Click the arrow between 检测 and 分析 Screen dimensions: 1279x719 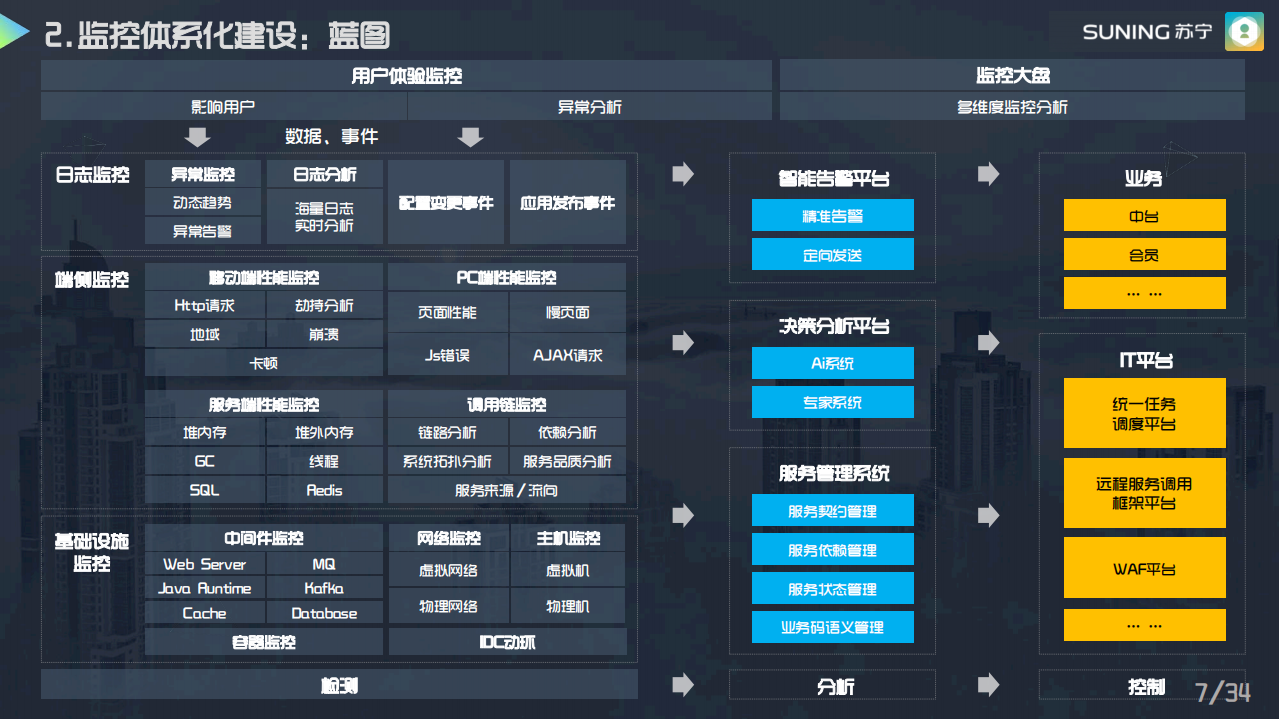coord(683,686)
